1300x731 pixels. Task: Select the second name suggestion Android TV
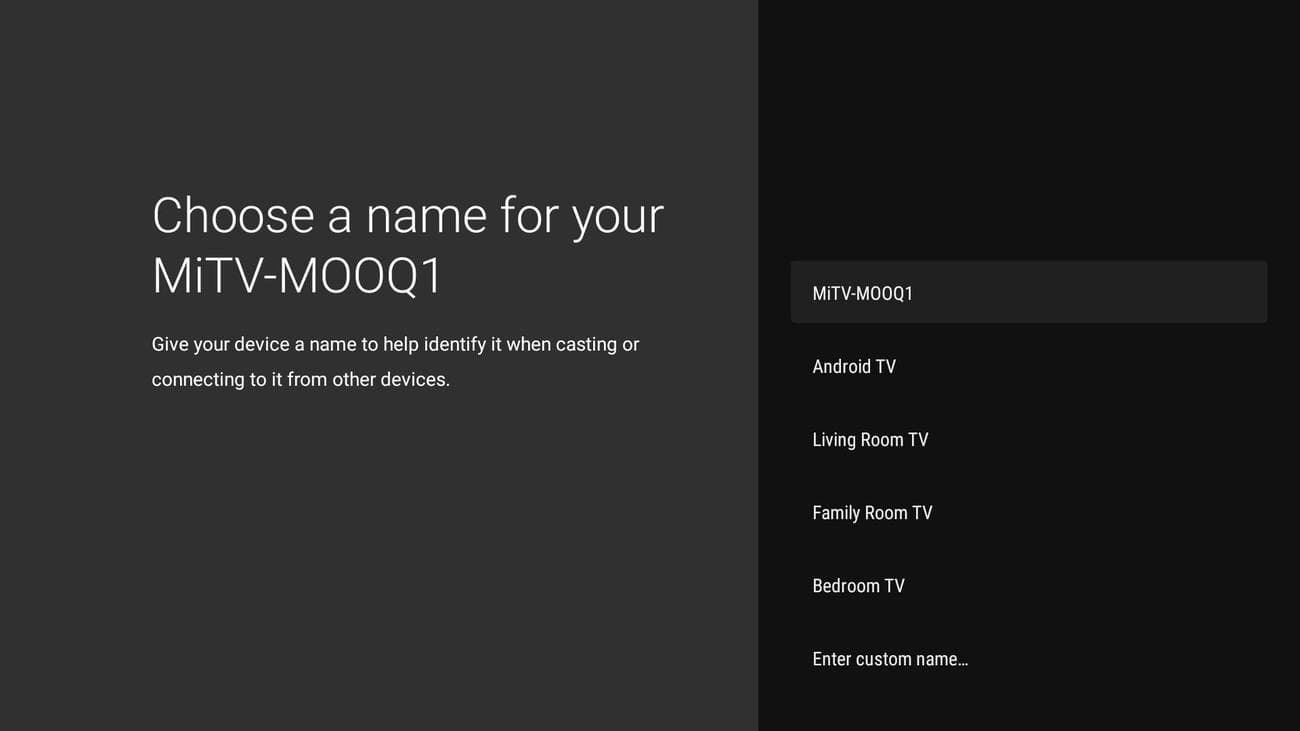tap(1028, 366)
